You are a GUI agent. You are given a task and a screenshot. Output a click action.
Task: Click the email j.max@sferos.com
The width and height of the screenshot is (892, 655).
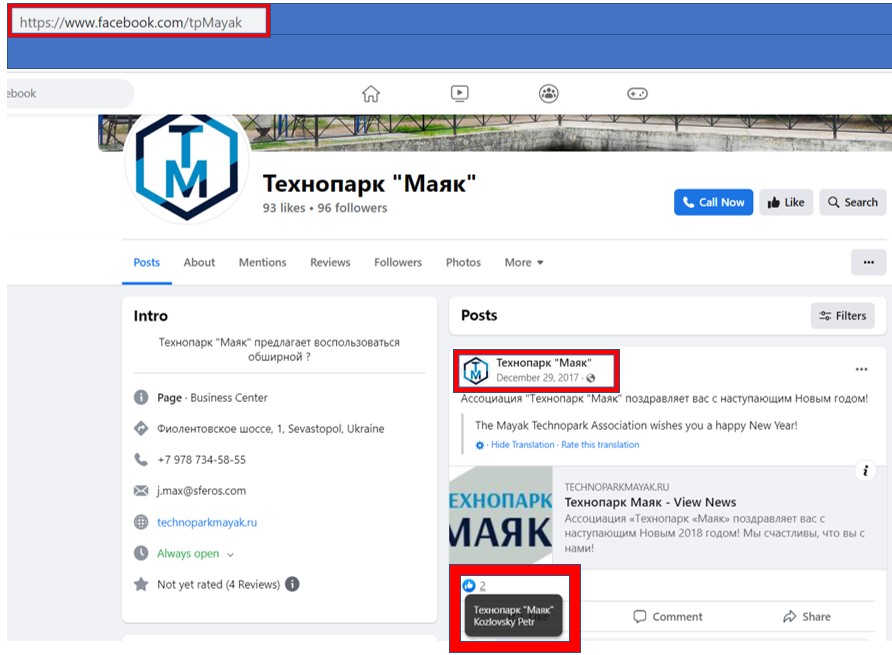pos(201,491)
